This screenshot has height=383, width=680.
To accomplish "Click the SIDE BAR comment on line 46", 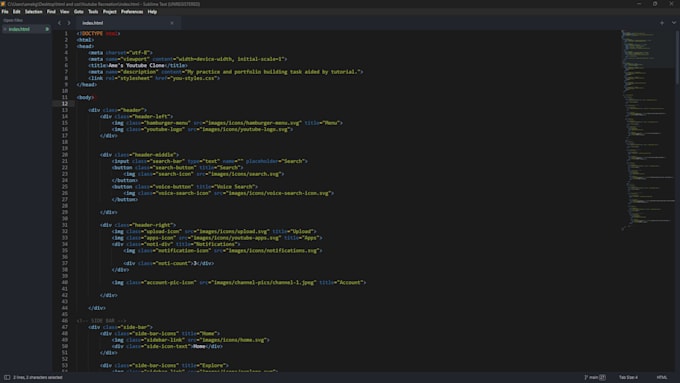I will (x=101, y=321).
